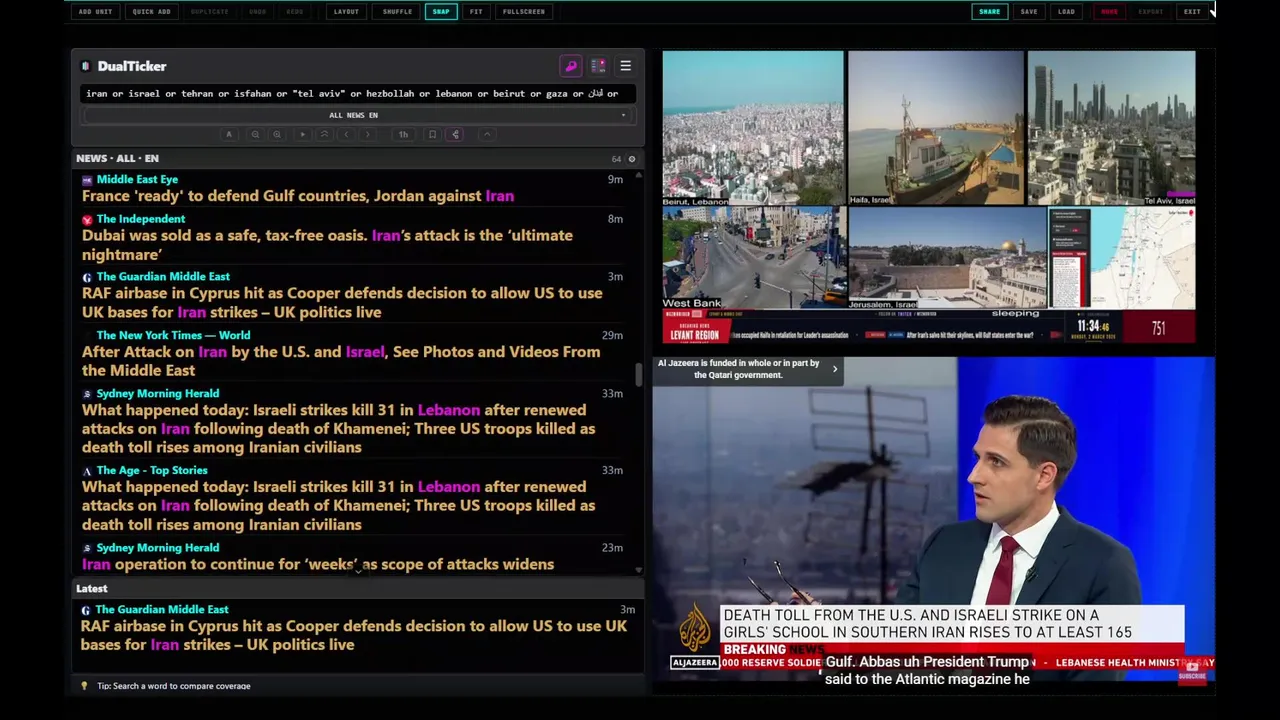Toggle the SNAP button
Viewport: 1280px width, 720px height.
pos(441,12)
